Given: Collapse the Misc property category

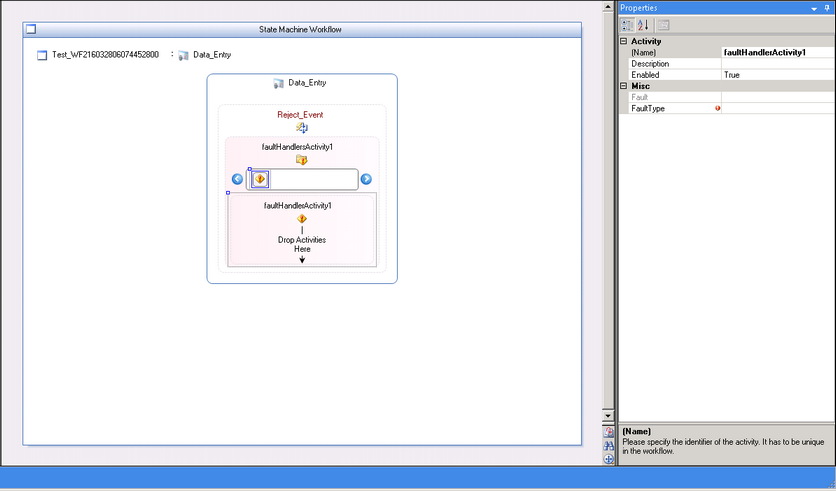Looking at the screenshot, I should (x=623, y=86).
